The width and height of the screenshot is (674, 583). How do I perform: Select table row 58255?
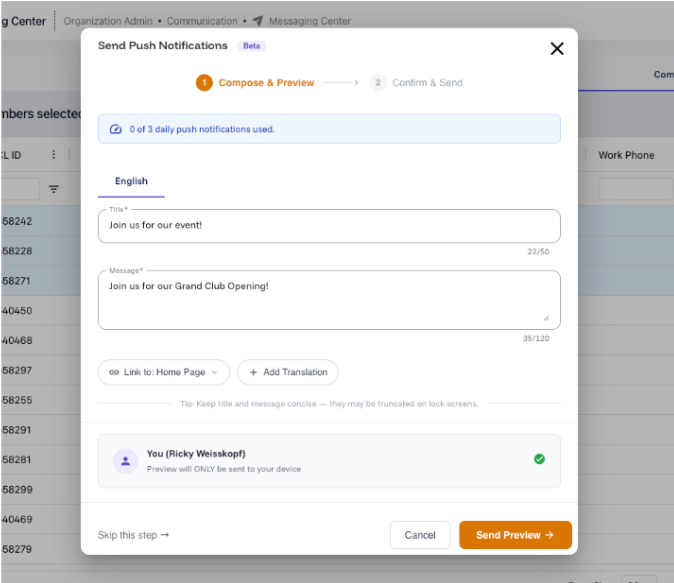(40, 400)
